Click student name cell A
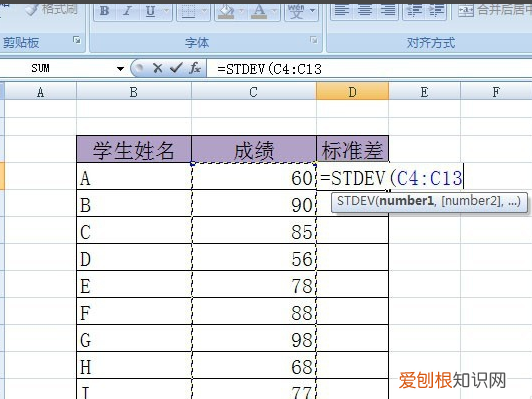This screenshot has width=532, height=399. coord(134,176)
